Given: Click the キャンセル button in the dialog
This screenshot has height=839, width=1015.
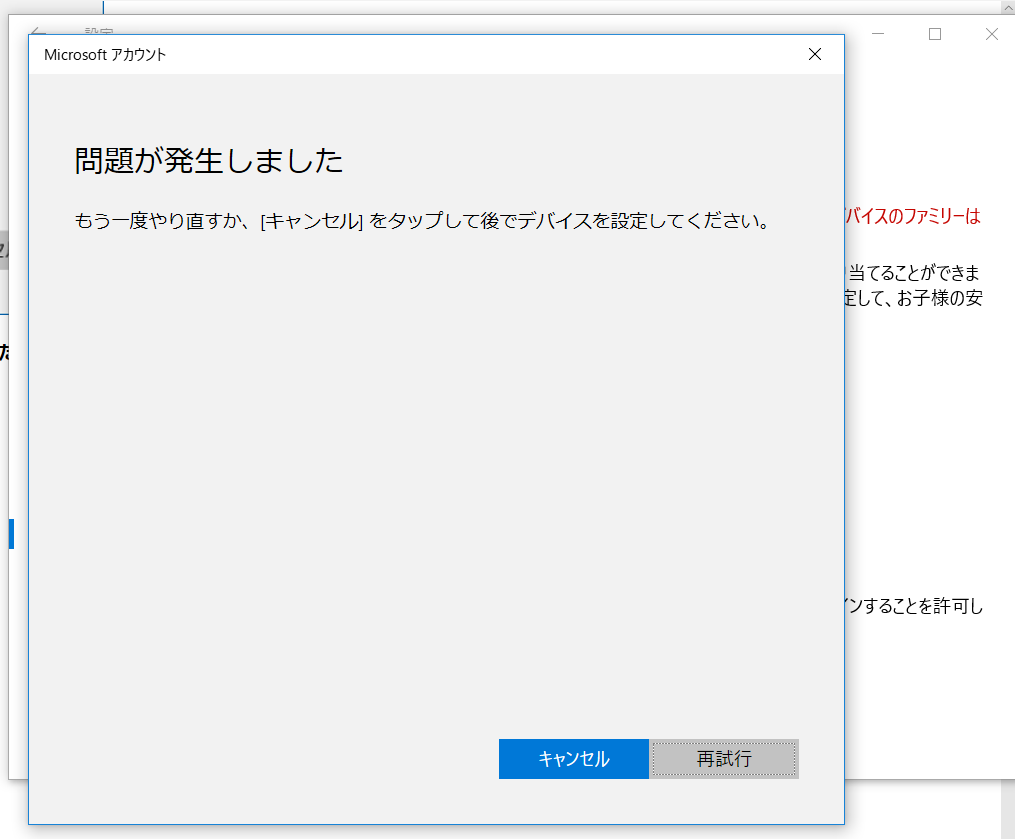Looking at the screenshot, I should pos(574,759).
